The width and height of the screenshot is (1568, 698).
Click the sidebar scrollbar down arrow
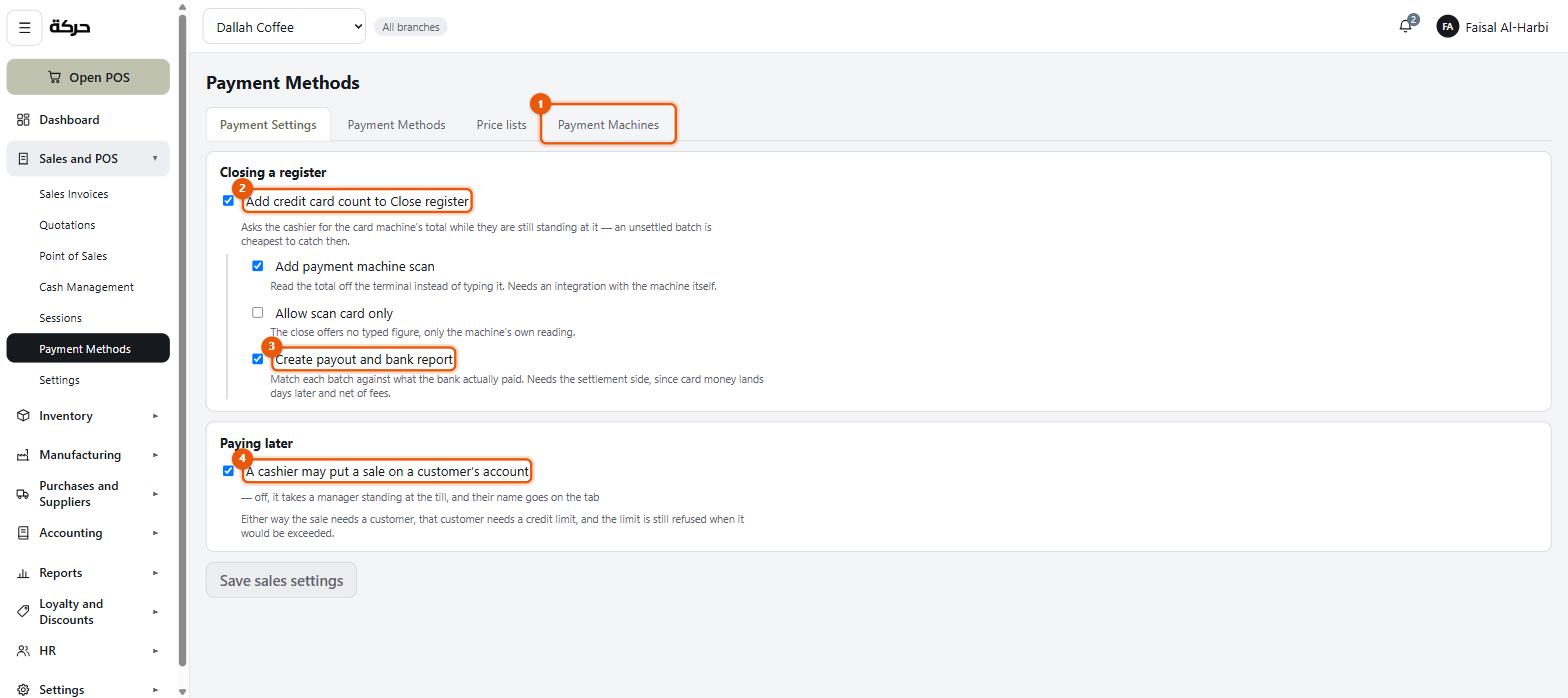[x=182, y=691]
